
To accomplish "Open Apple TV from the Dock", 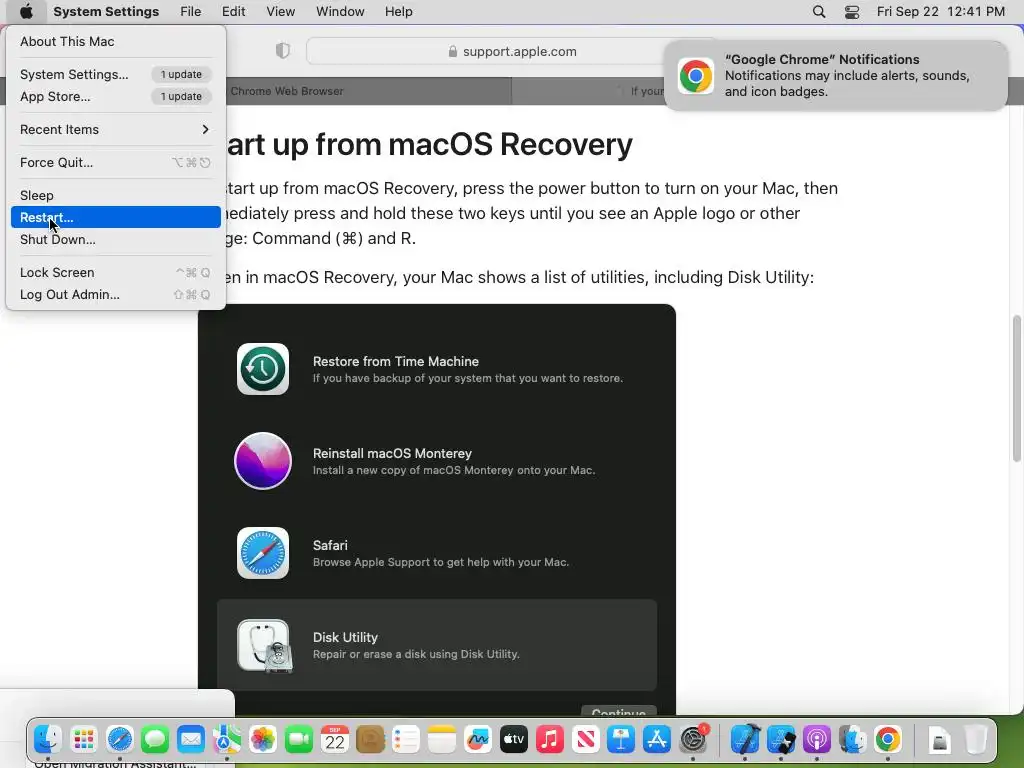I will click(x=513, y=739).
